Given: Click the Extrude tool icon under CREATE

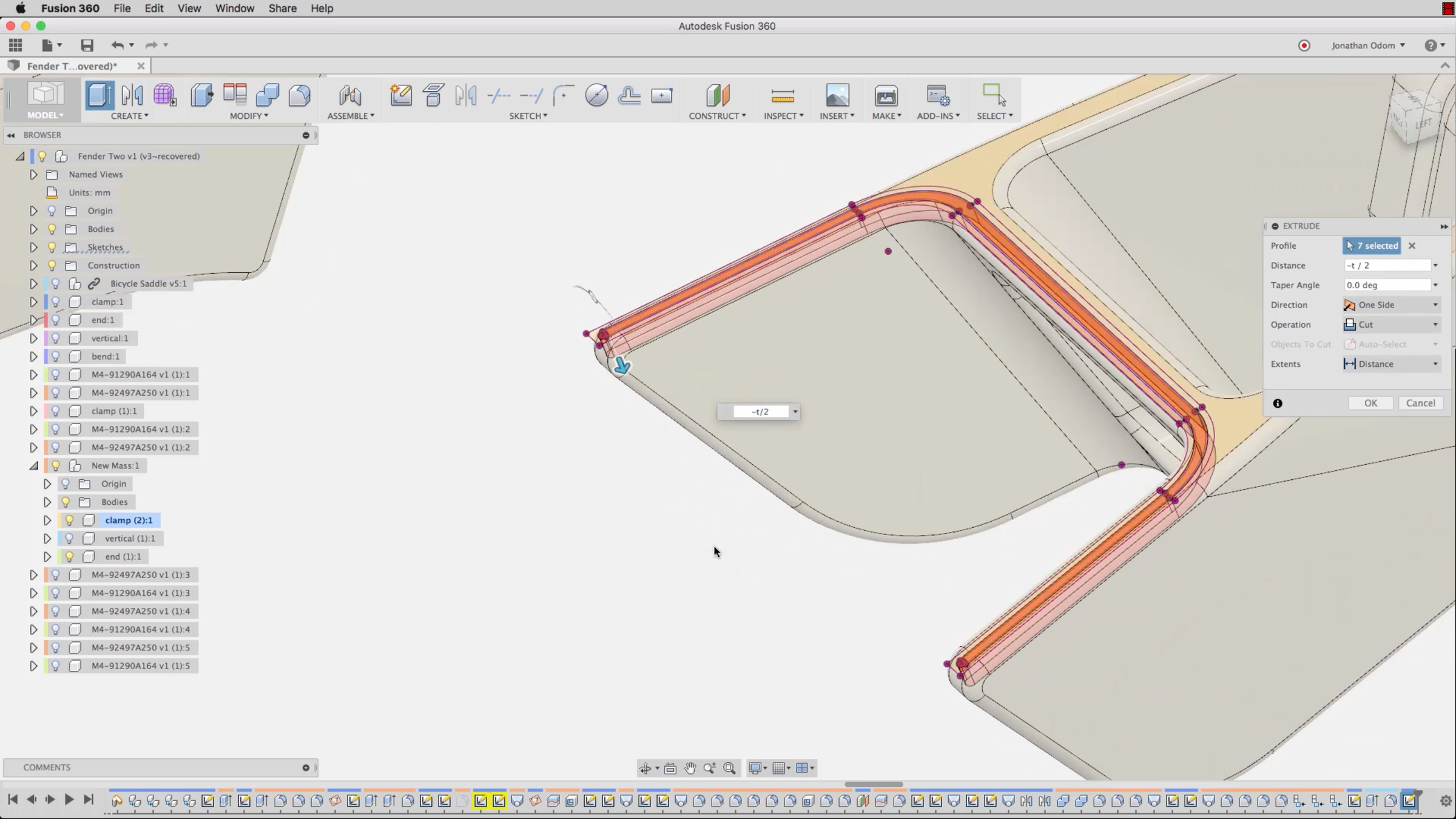Looking at the screenshot, I should [99, 95].
